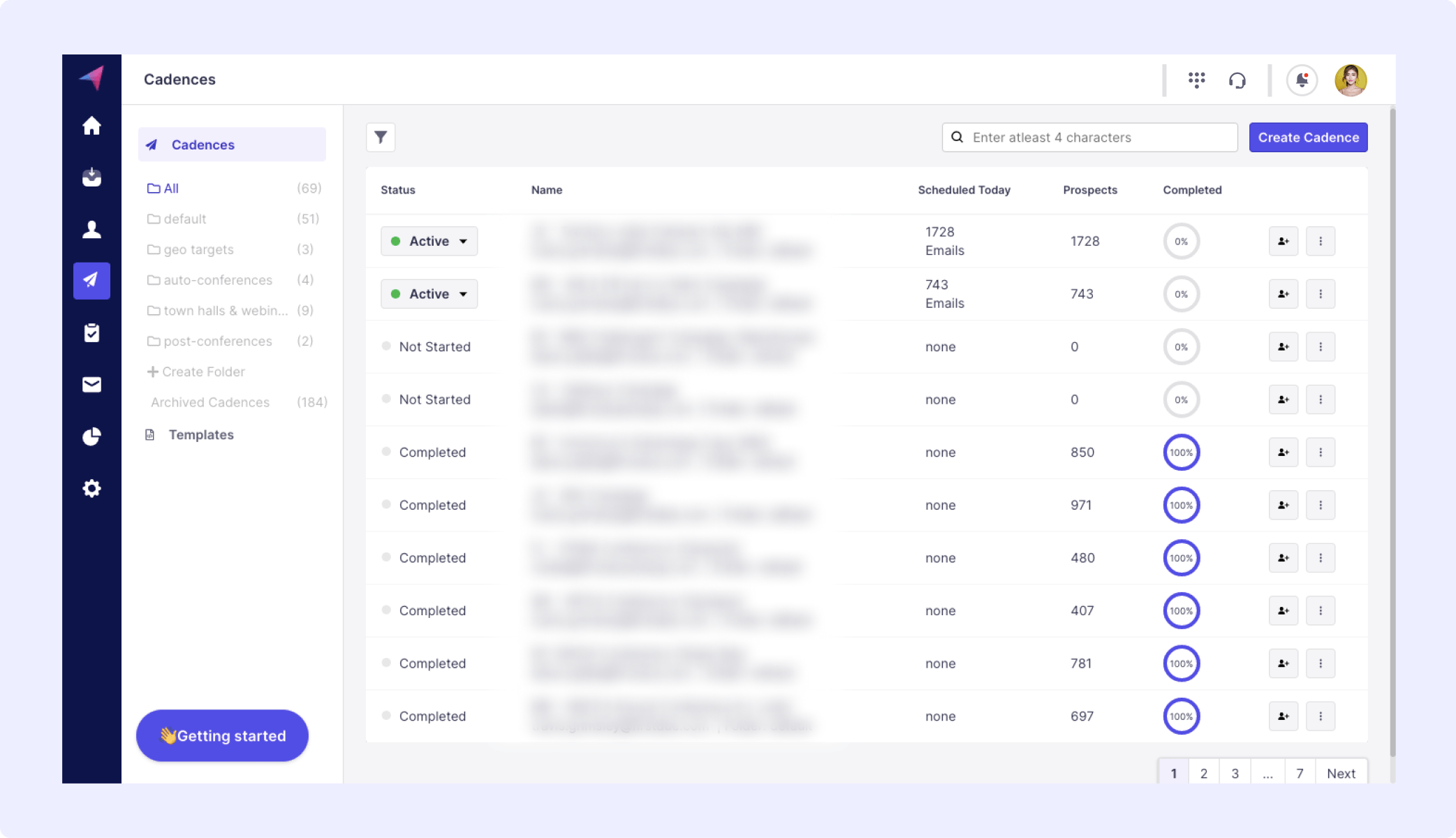The image size is (1456, 838).
Task: Click the 100% completion ring of the 971-prospect row
Action: 1181,505
